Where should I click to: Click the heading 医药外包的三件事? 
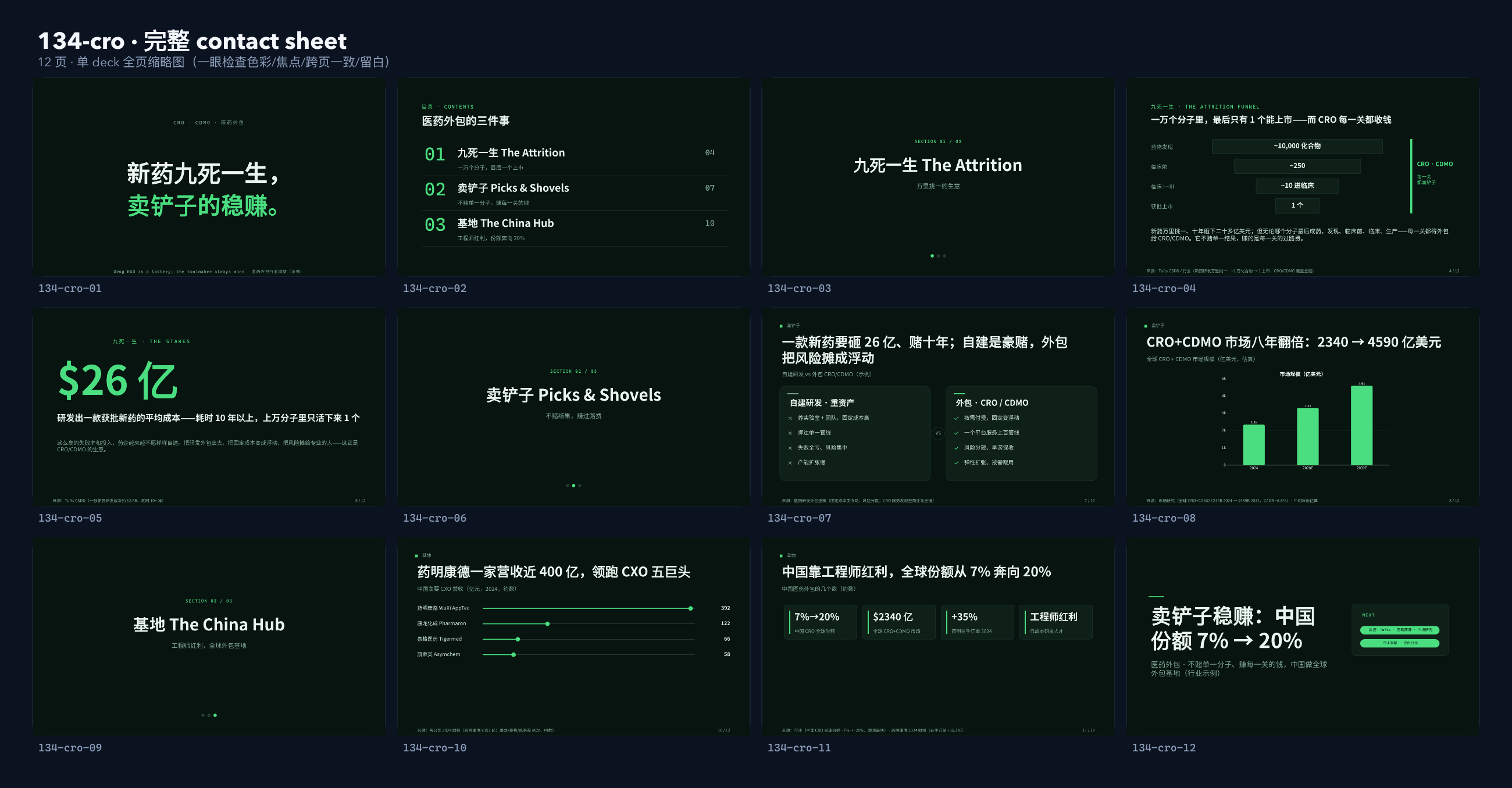click(465, 121)
